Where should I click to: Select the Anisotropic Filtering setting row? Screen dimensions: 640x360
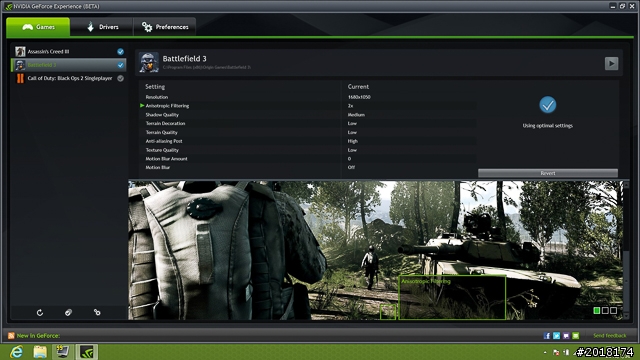[x=307, y=106]
